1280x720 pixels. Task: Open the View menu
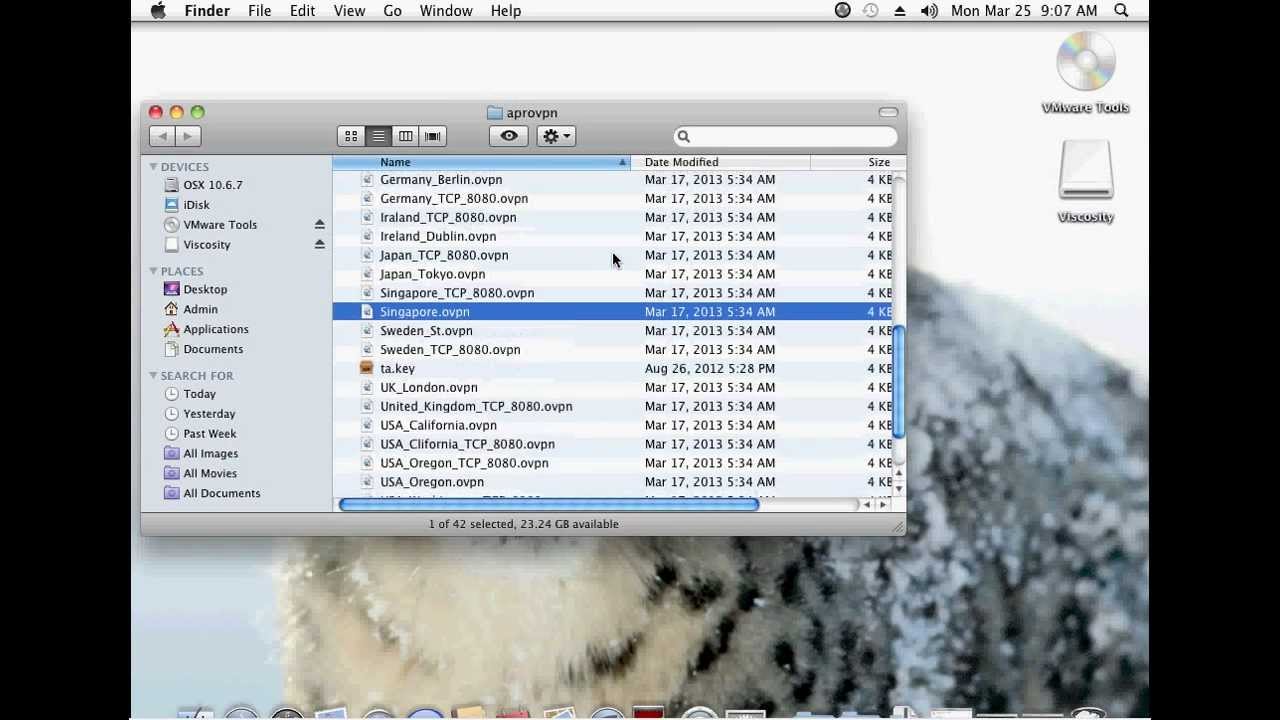coord(349,11)
